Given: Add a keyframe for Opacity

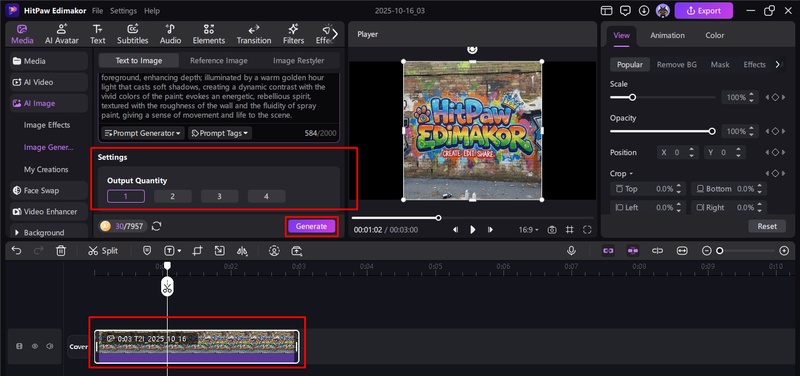Looking at the screenshot, I should [x=775, y=132].
